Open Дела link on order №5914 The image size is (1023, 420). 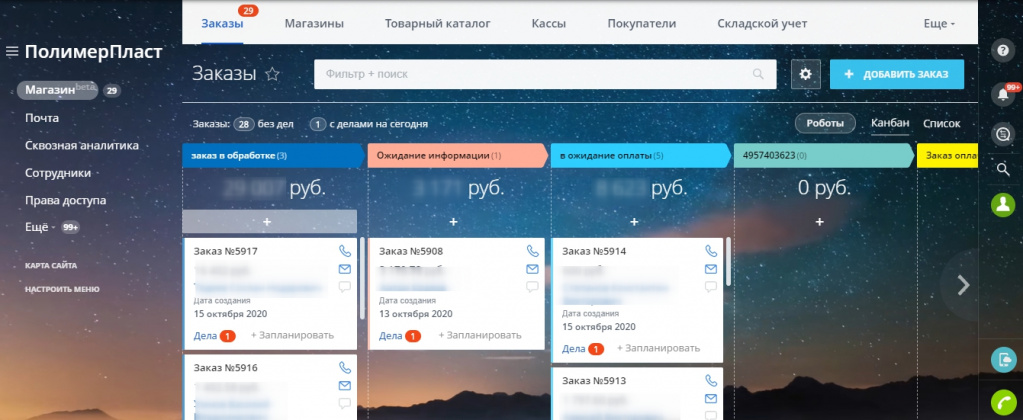pyautogui.click(x=573, y=349)
